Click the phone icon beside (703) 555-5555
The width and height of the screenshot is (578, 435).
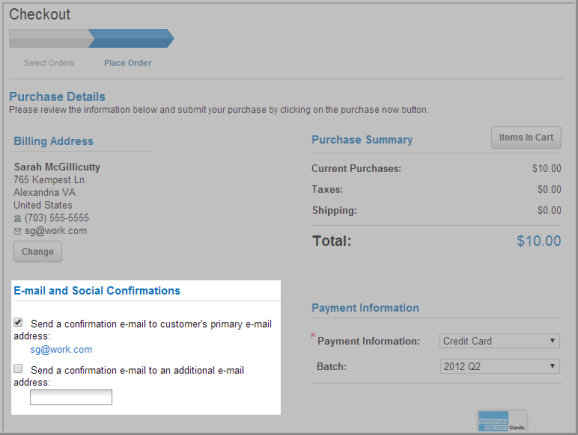tap(17, 219)
